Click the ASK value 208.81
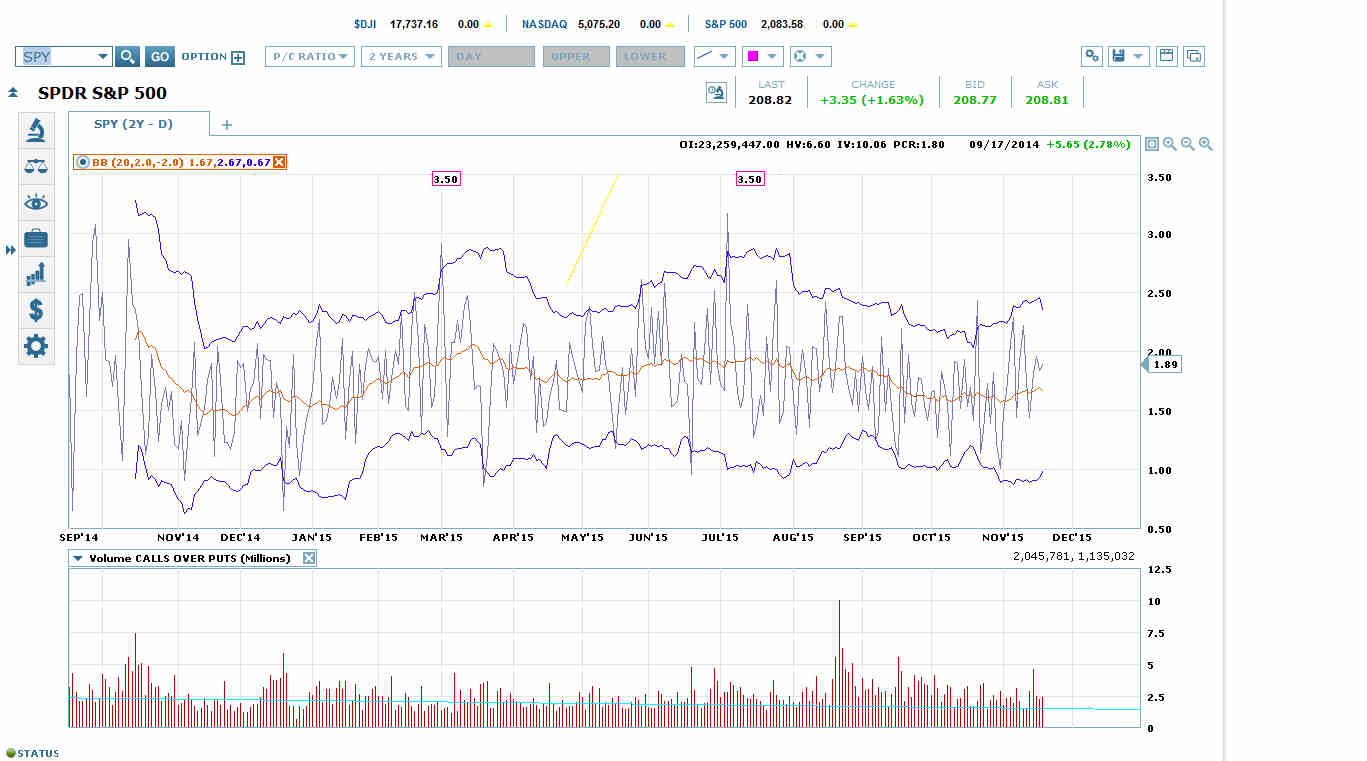 (x=1047, y=100)
